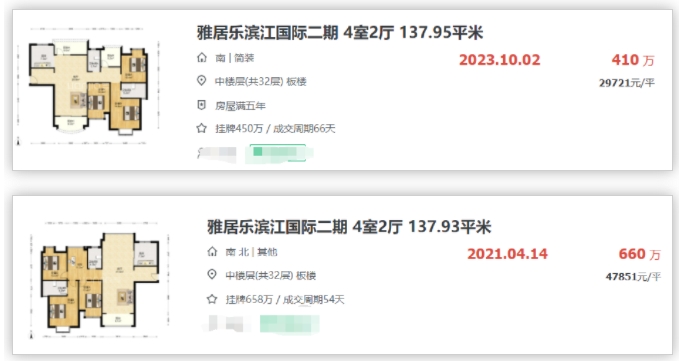Click blurred agent icon in first listing
The image size is (679, 361).
point(217,153)
